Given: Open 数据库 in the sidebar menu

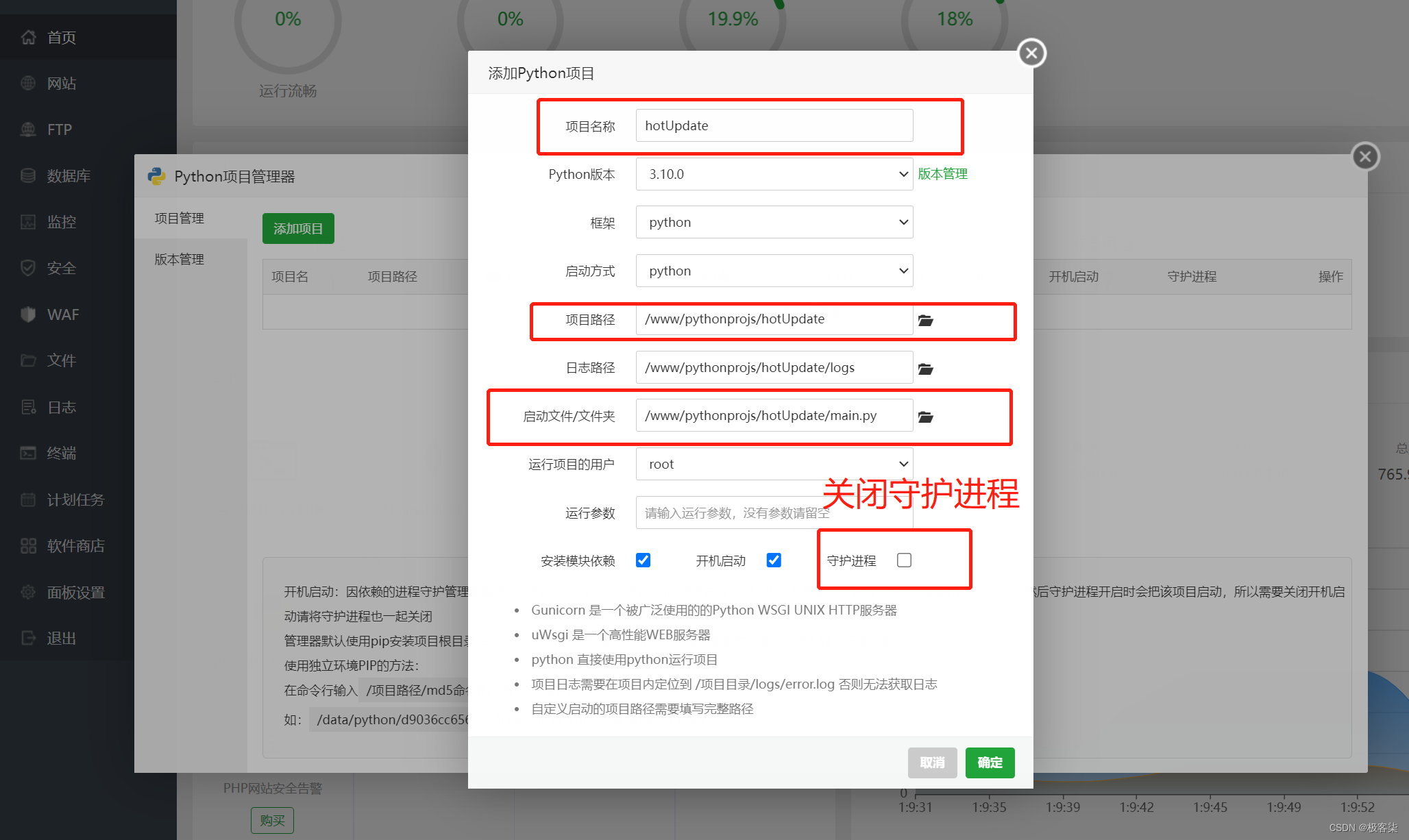Looking at the screenshot, I should (x=69, y=175).
